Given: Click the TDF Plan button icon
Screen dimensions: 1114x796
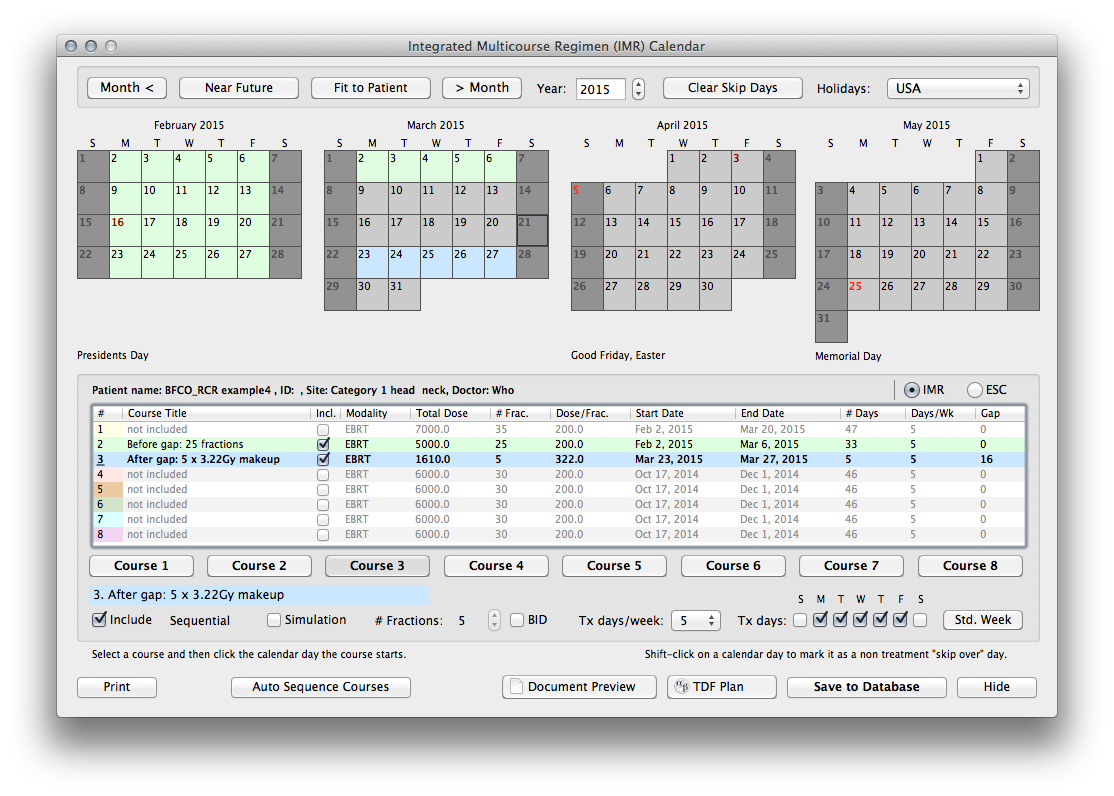Looking at the screenshot, I should (683, 687).
